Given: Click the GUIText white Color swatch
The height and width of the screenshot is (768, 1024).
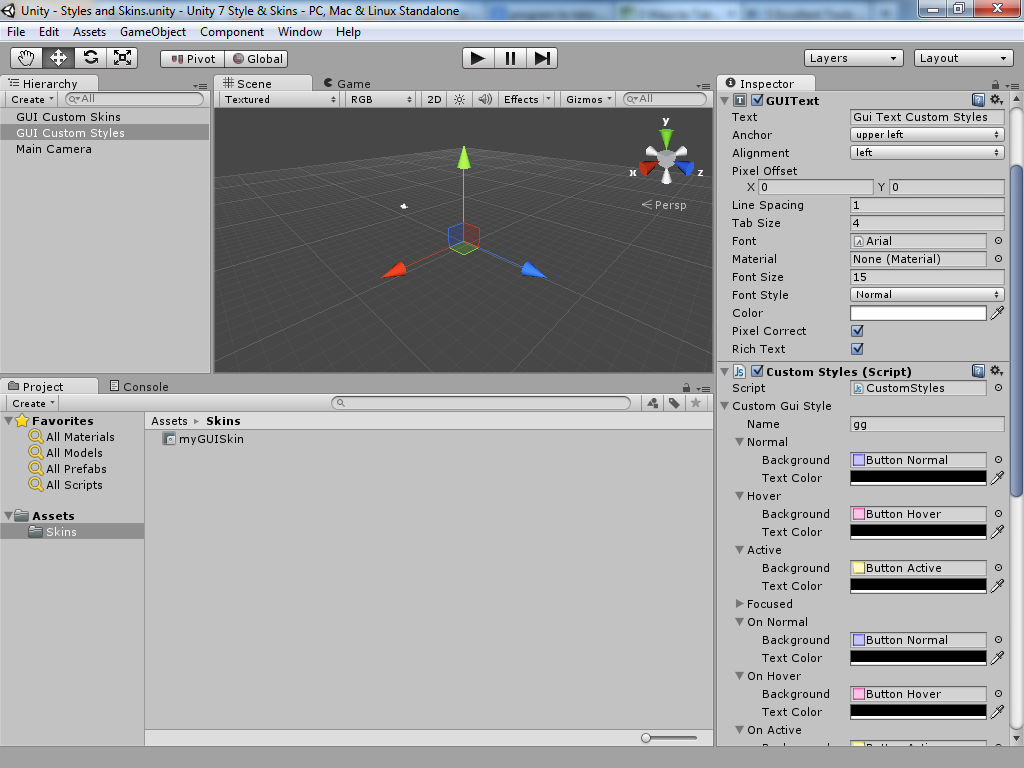Looking at the screenshot, I should [x=918, y=313].
